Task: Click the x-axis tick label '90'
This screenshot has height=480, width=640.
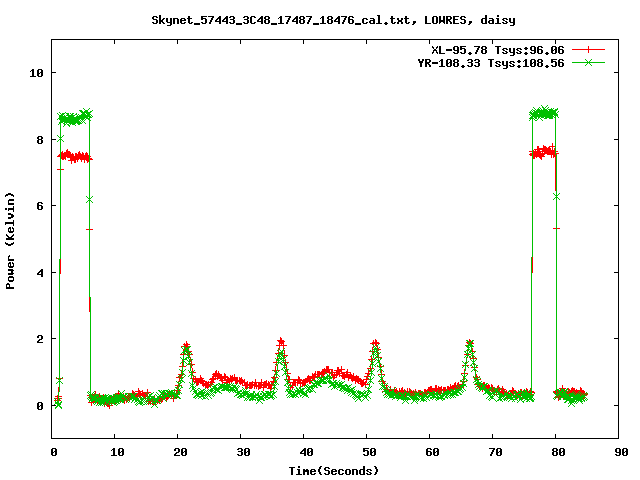Action: [621, 452]
